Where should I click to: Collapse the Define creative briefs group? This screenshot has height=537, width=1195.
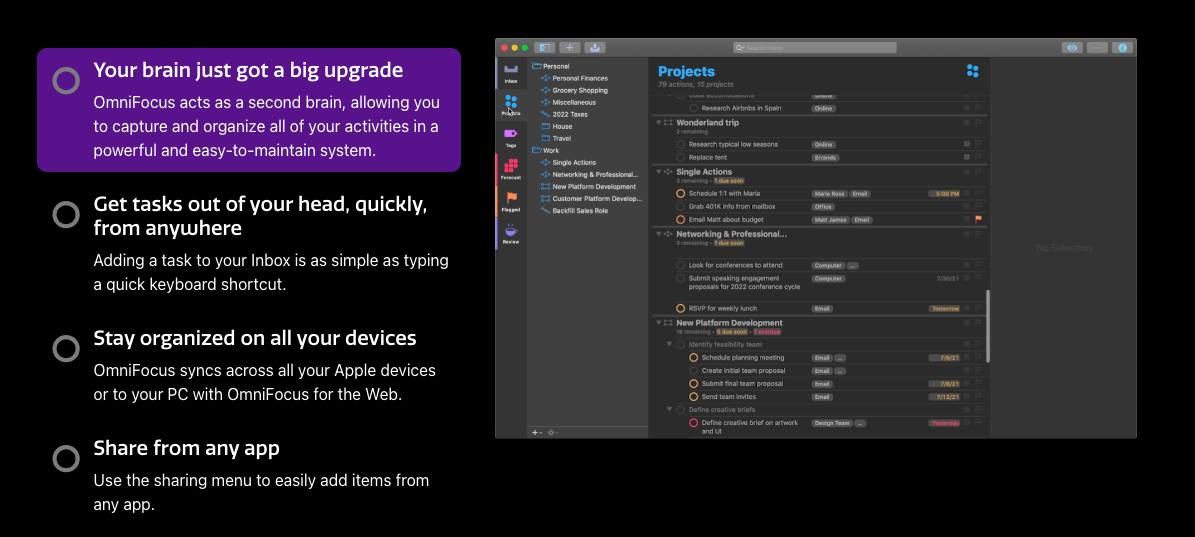[670, 410]
